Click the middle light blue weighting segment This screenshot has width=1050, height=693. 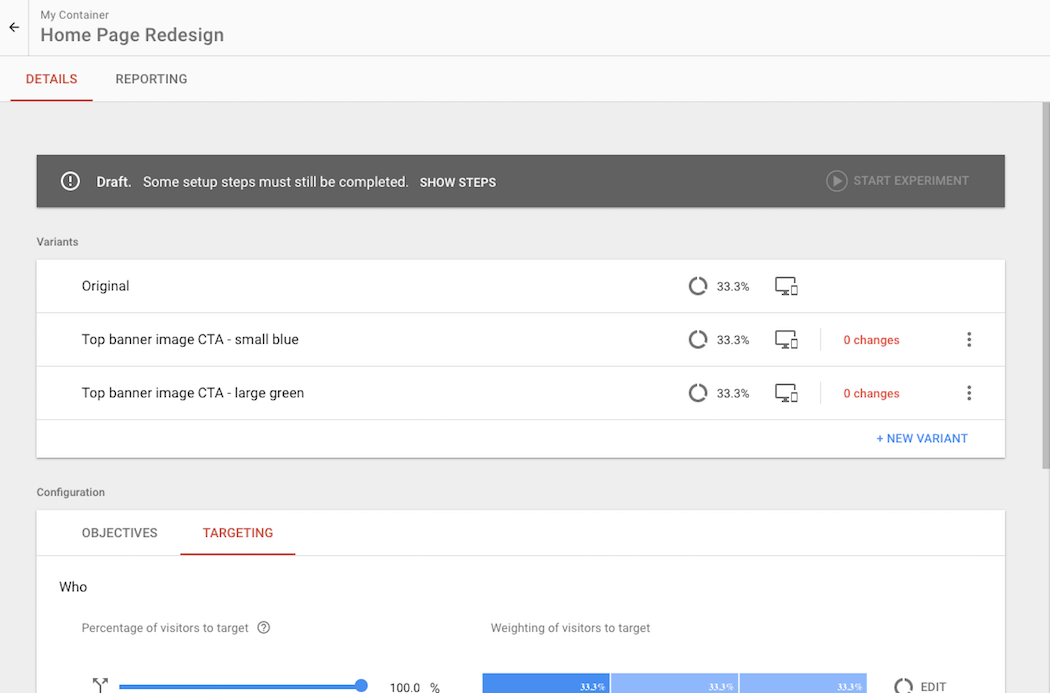[x=674, y=684]
